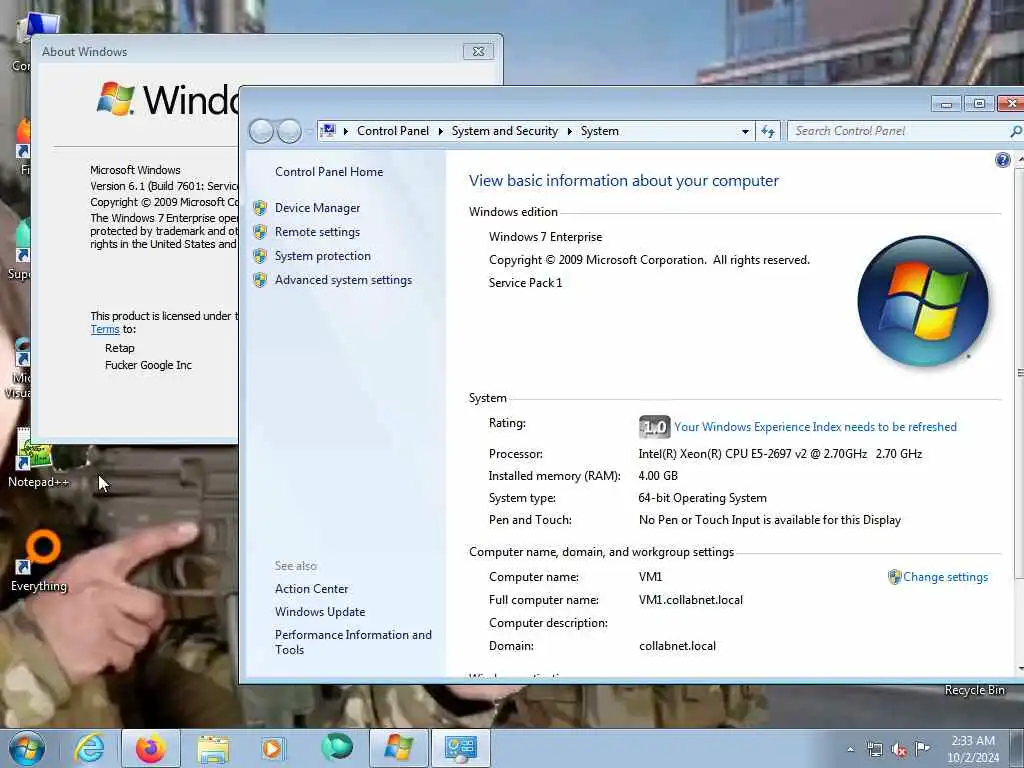Click the VM1.collabnet.local full computer name
The height and width of the screenshot is (768, 1024).
point(690,600)
